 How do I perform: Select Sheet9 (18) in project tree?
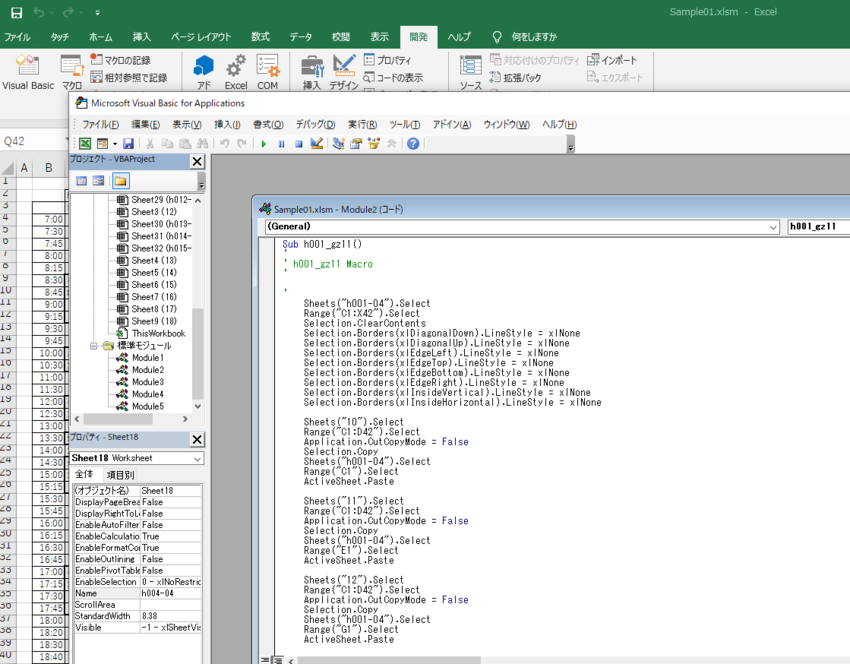click(154, 321)
